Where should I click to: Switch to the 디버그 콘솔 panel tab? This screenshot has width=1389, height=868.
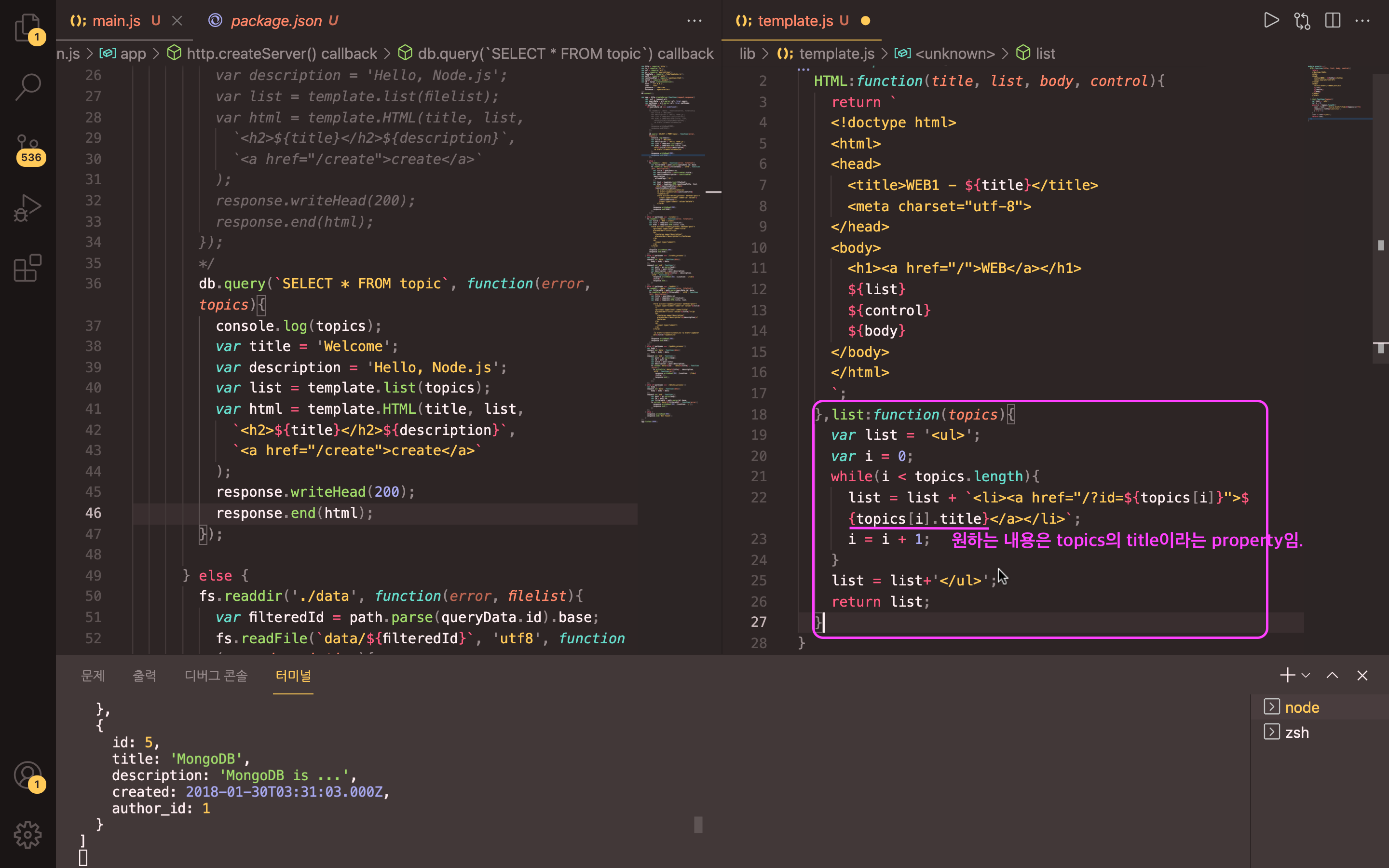pyautogui.click(x=216, y=675)
